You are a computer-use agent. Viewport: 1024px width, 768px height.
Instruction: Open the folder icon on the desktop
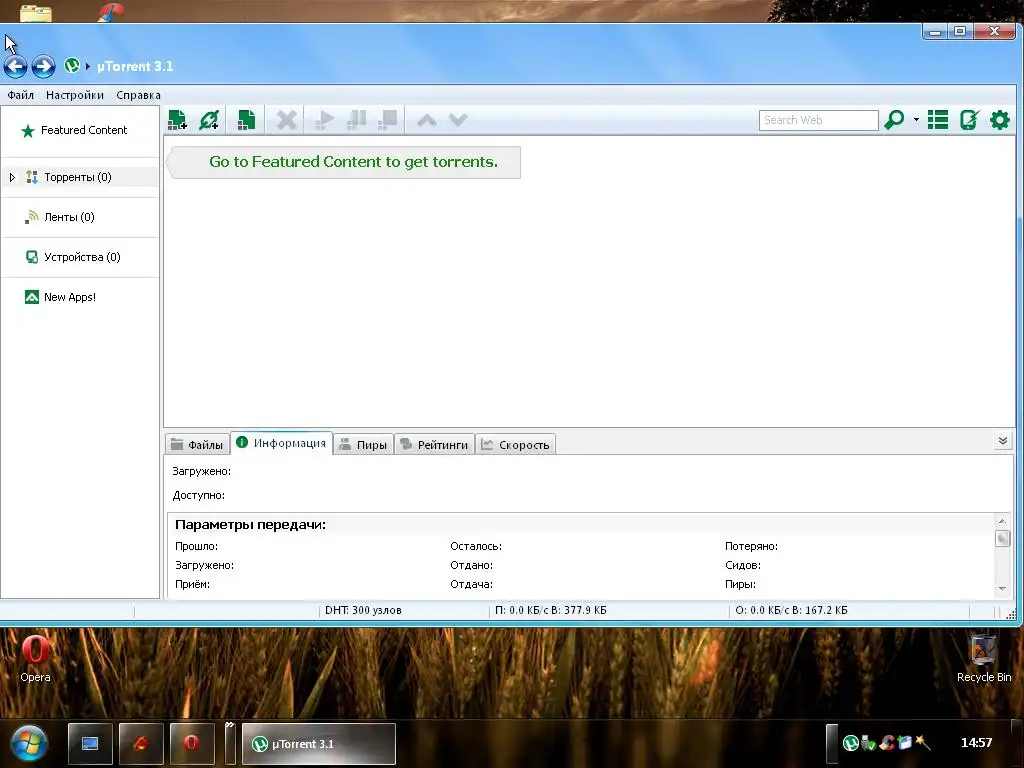click(x=35, y=12)
